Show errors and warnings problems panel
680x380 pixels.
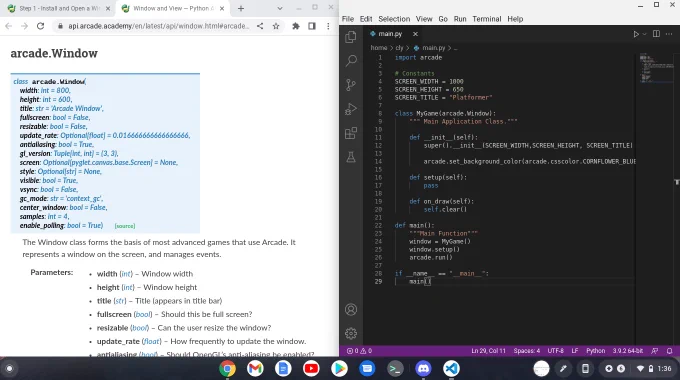[359, 351]
